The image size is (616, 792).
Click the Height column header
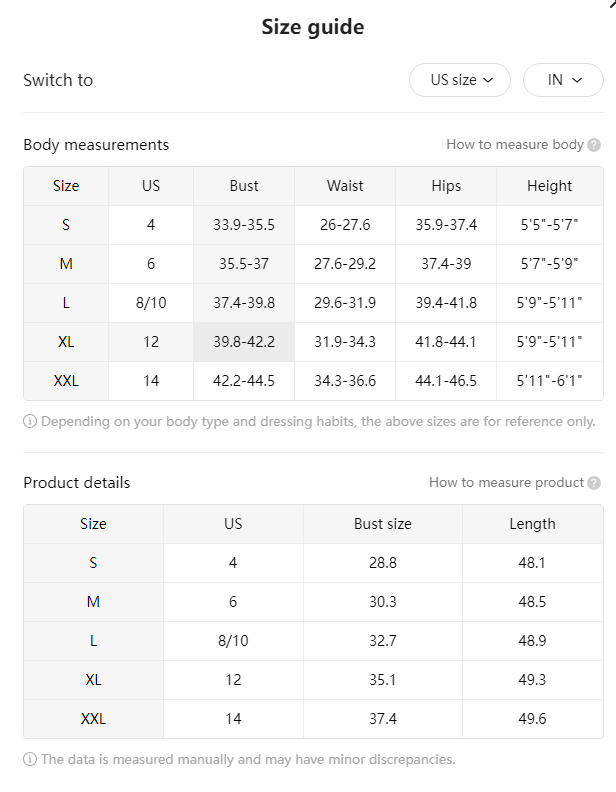pos(549,186)
